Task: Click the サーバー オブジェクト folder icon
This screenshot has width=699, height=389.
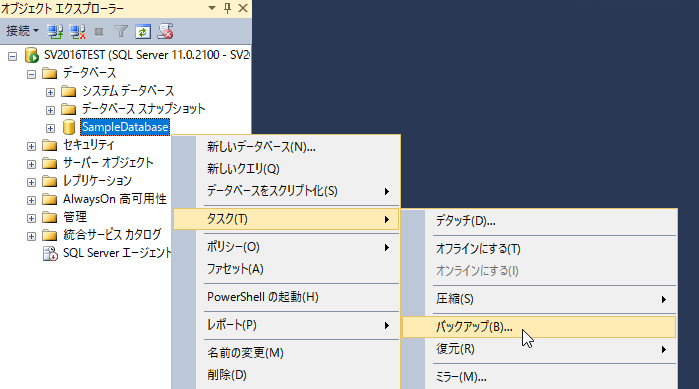Action: click(49, 164)
